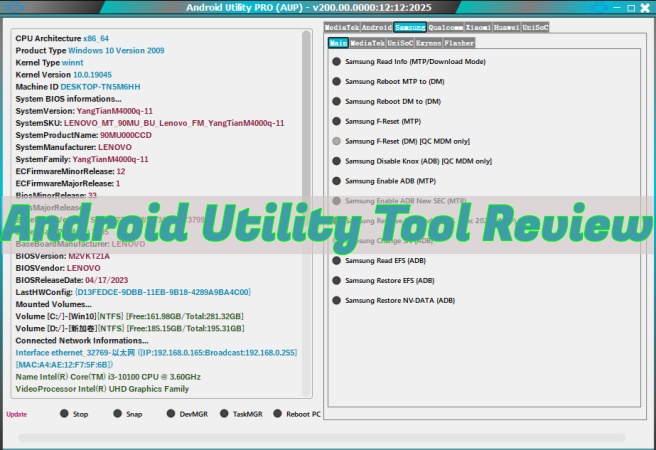Click the Volume [C:/]-[Win10] line
The image size is (656, 450).
pos(130,316)
